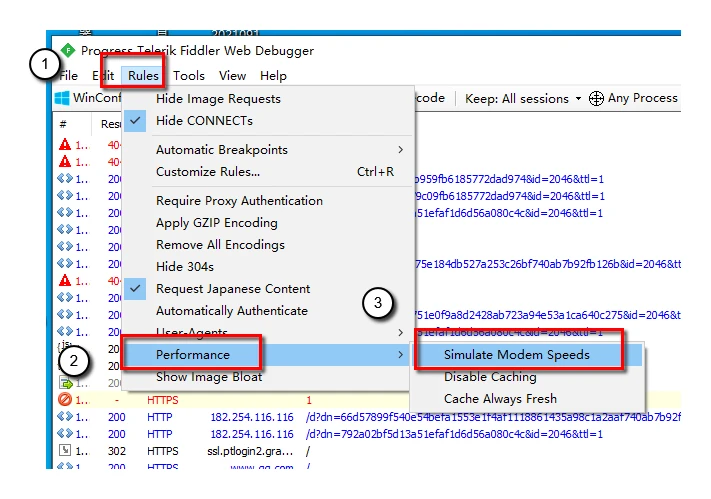Open the File menu

pyautogui.click(x=68, y=76)
